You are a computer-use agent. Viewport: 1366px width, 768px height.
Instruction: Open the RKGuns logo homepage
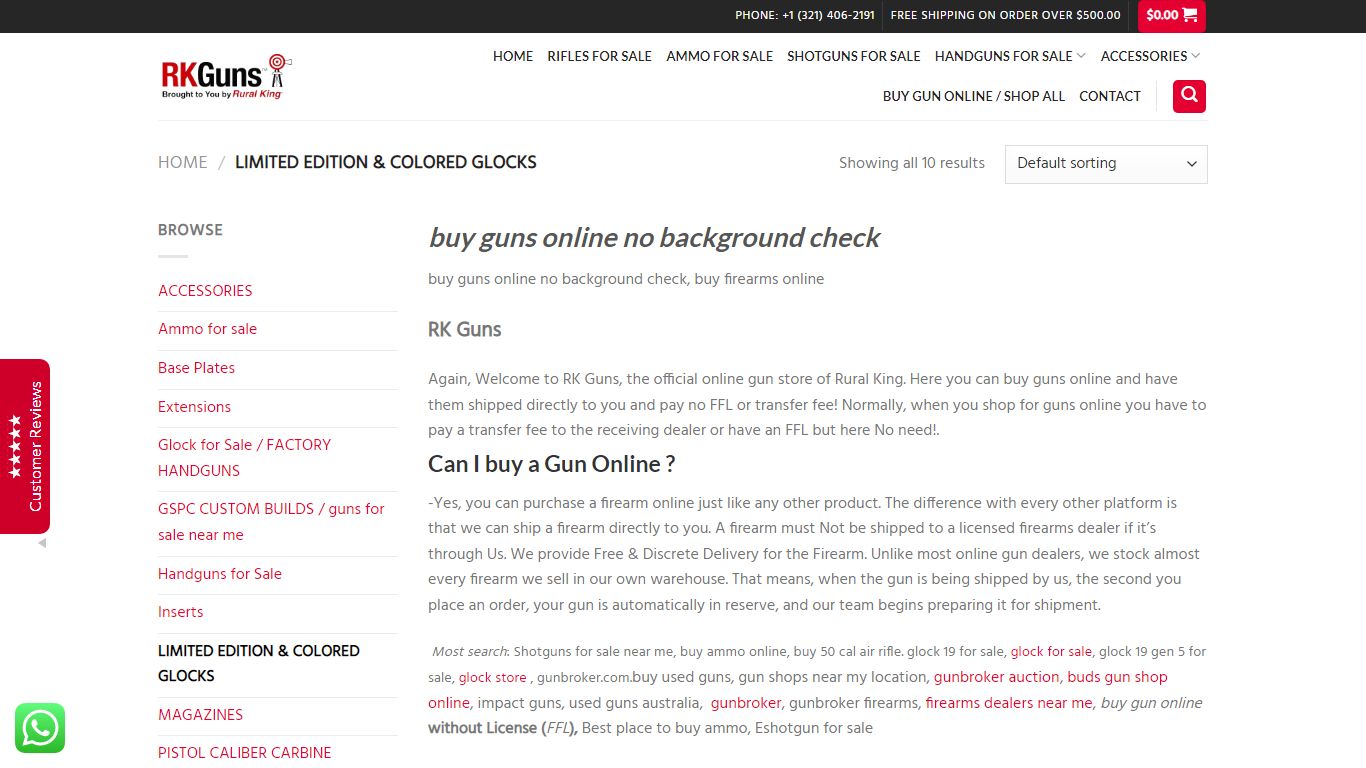(x=226, y=77)
